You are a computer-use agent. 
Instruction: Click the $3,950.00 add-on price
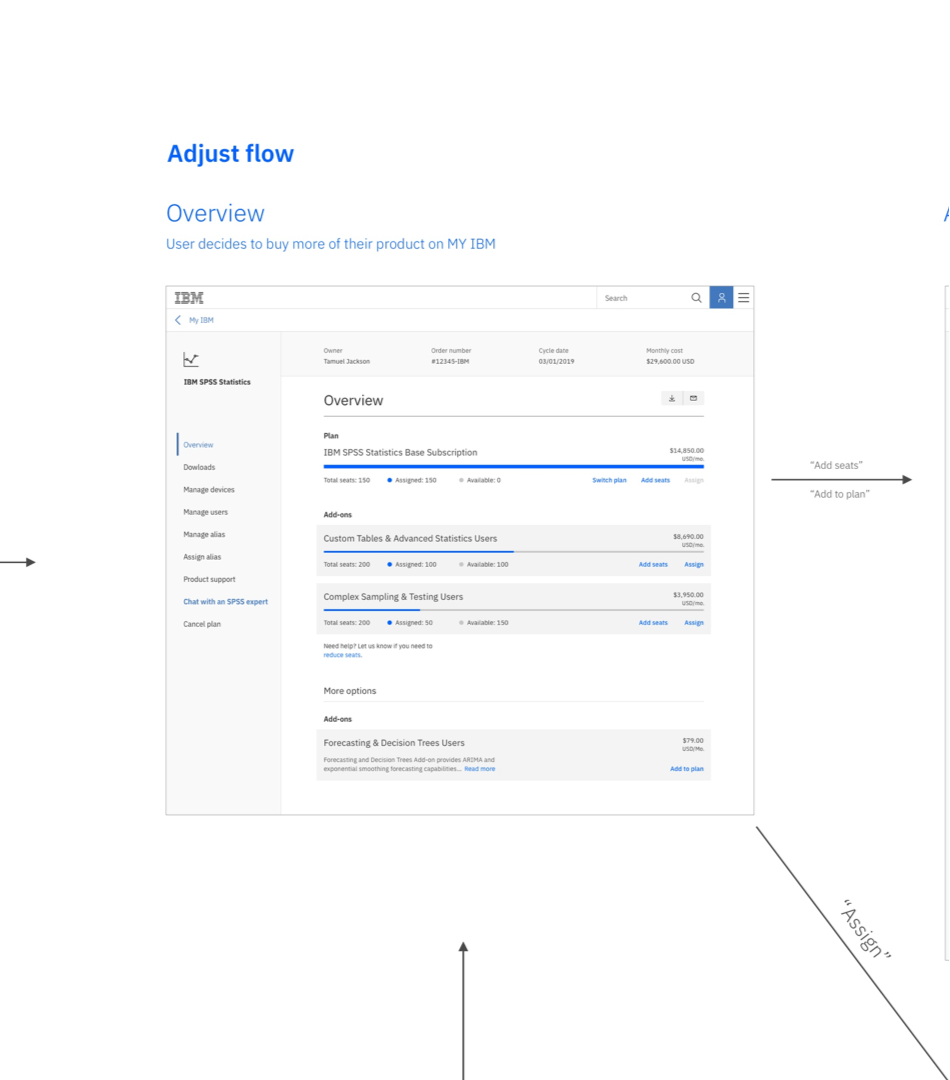688,595
